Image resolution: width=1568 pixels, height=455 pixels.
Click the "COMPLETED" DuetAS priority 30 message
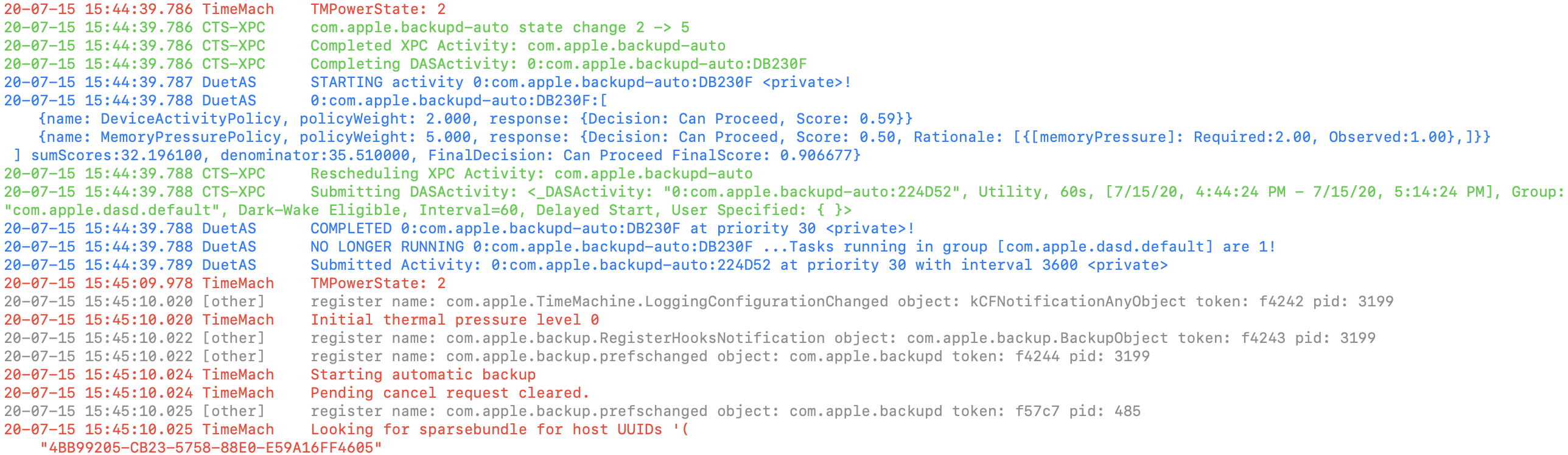click(612, 228)
